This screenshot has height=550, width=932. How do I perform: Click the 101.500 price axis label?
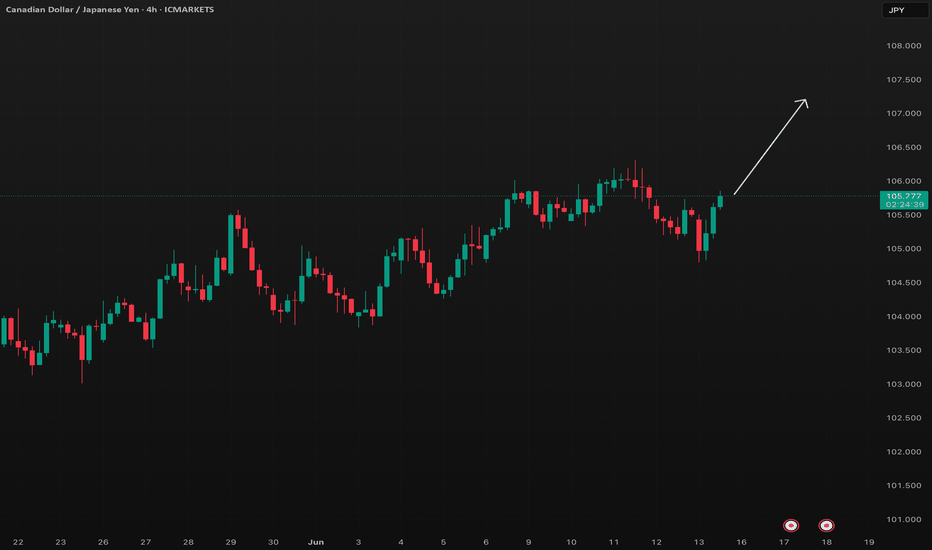point(903,486)
